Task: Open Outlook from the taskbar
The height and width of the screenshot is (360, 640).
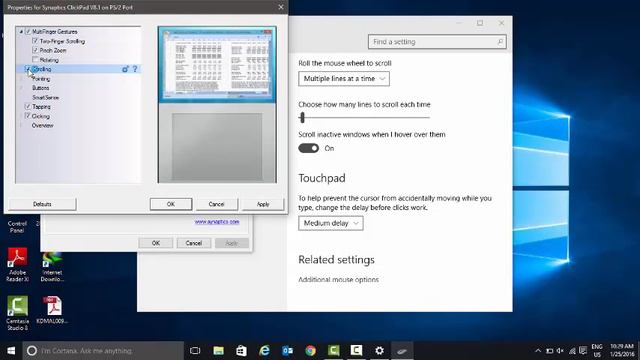Action: coord(287,351)
